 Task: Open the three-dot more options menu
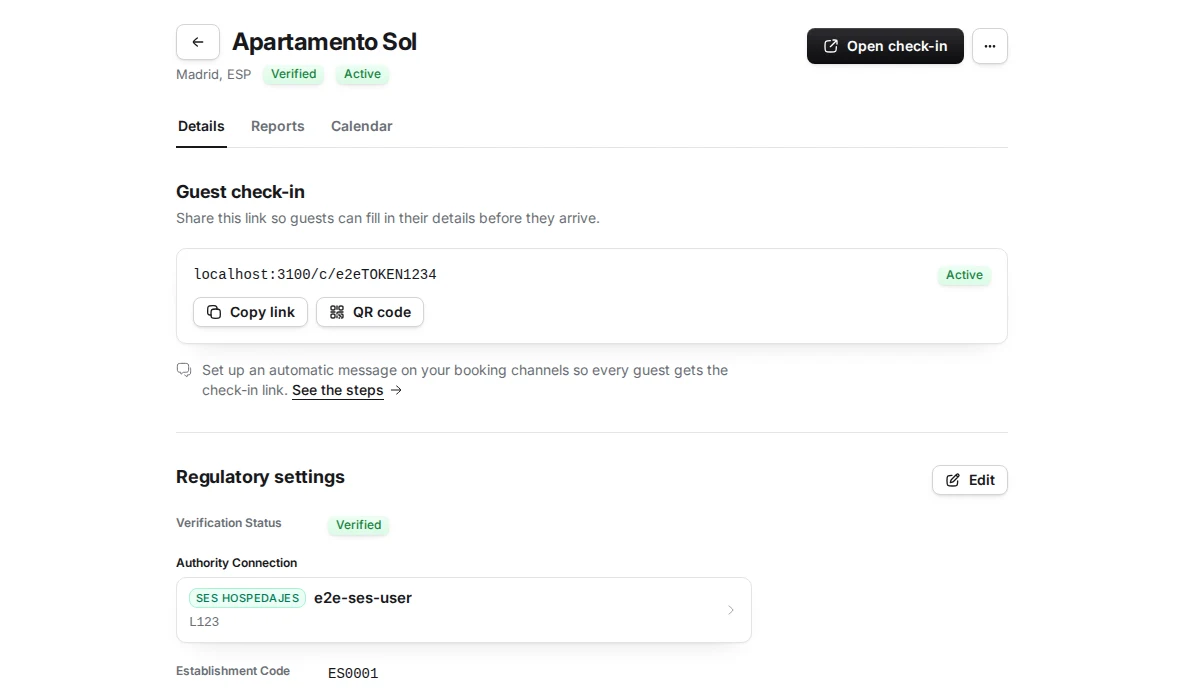coord(989,46)
